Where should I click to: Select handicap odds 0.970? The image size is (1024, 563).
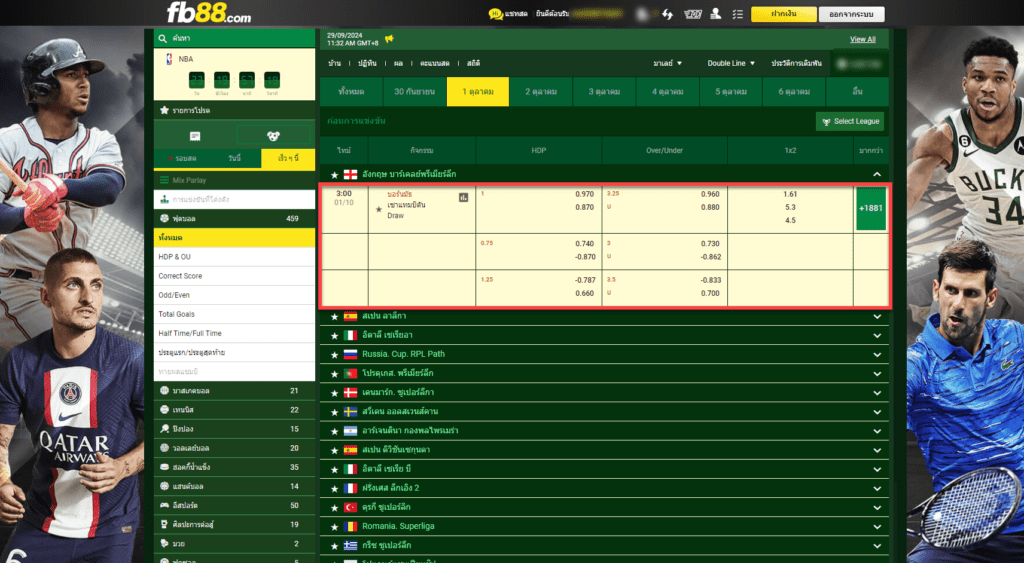(x=584, y=194)
